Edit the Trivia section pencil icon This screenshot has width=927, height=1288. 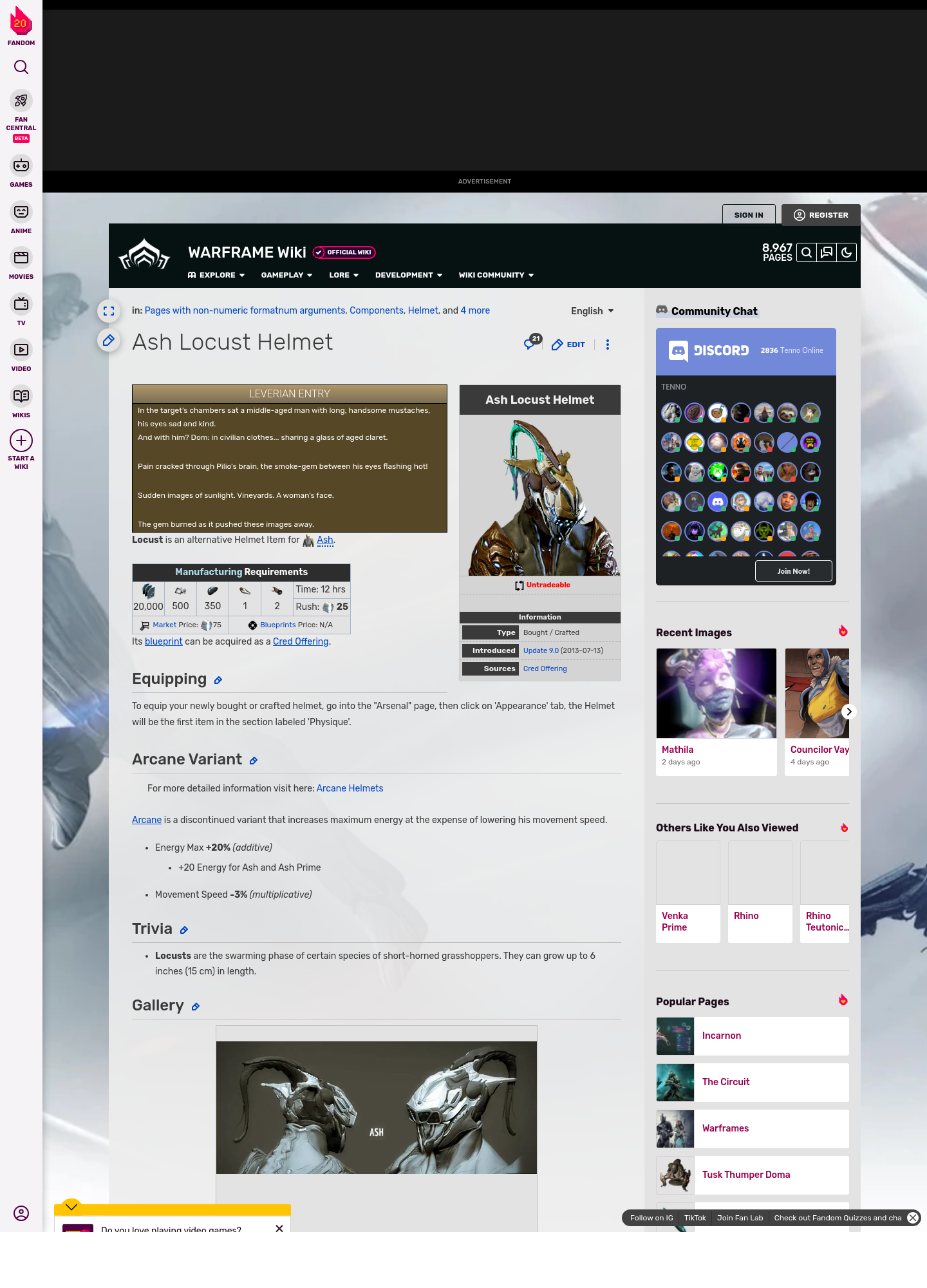point(184,931)
